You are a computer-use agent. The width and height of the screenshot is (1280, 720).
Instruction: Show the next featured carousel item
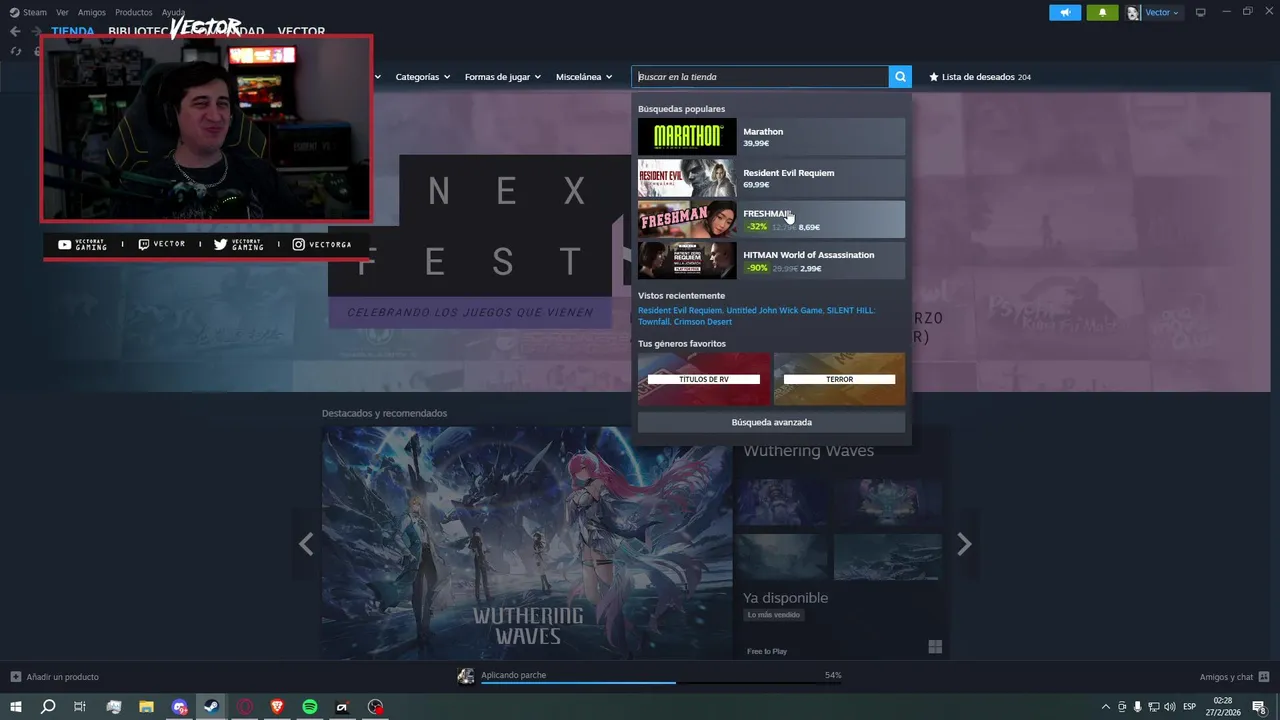pos(964,544)
